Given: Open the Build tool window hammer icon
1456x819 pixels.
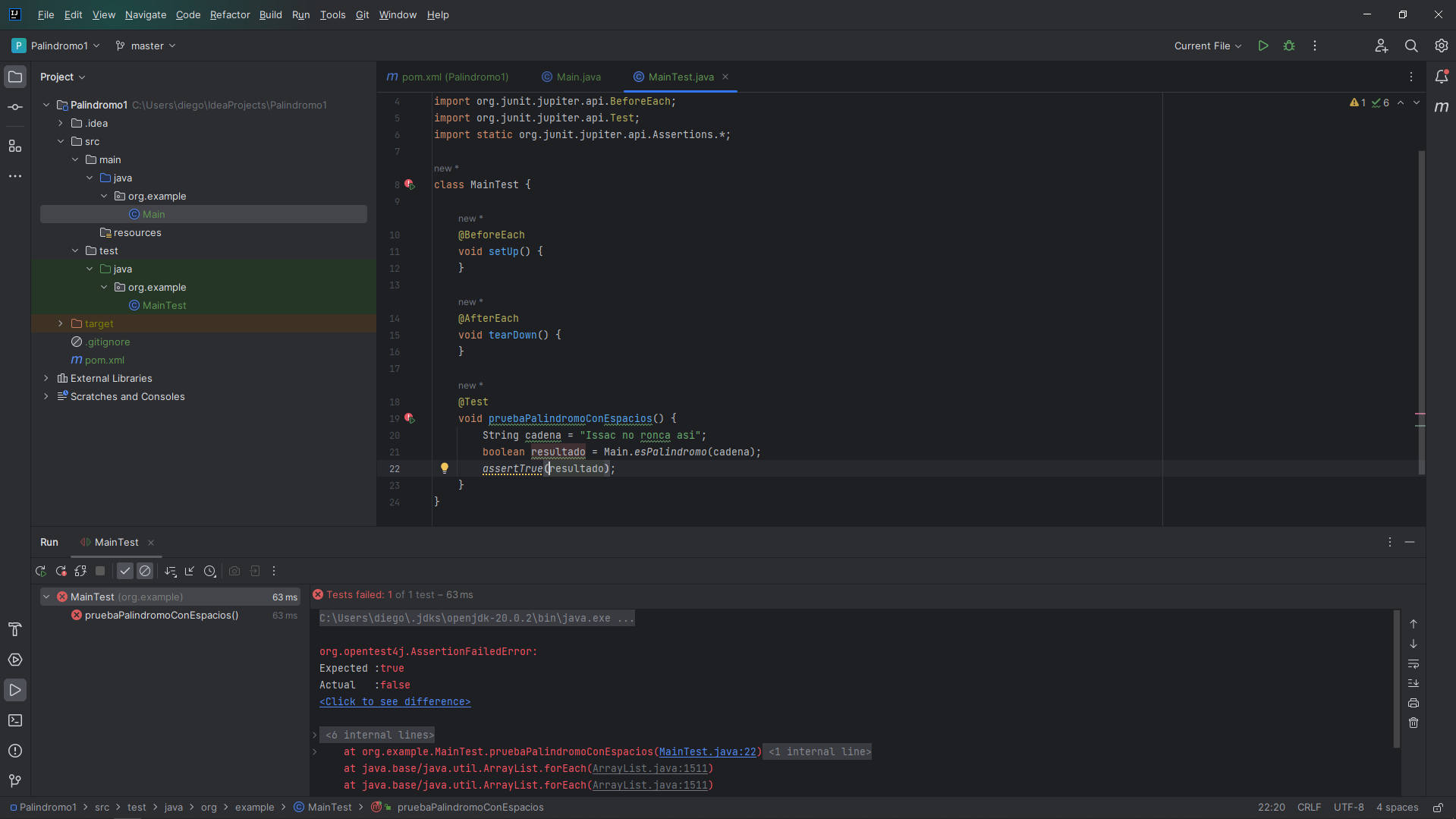Looking at the screenshot, I should pyautogui.click(x=15, y=629).
